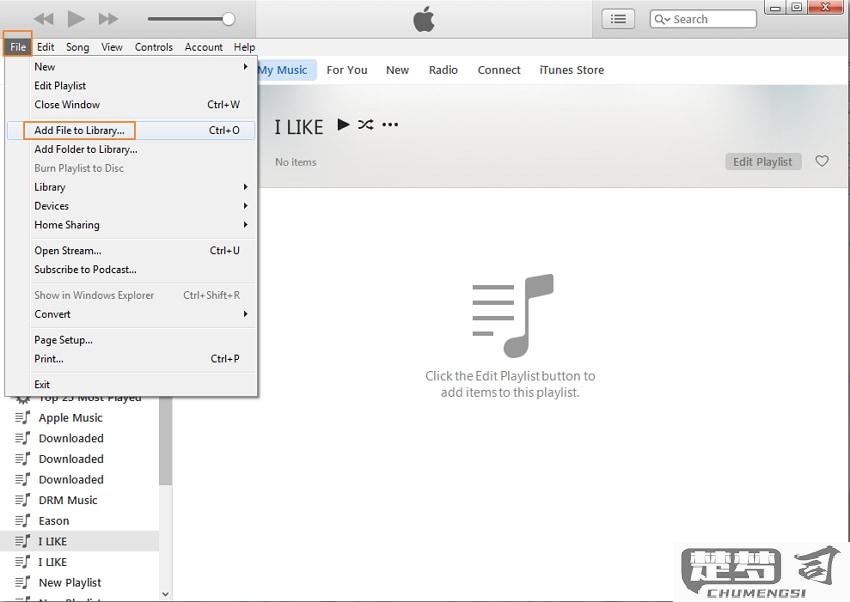Choose Edit Playlist in the File menu
The width and height of the screenshot is (850, 602).
[x=131, y=86]
